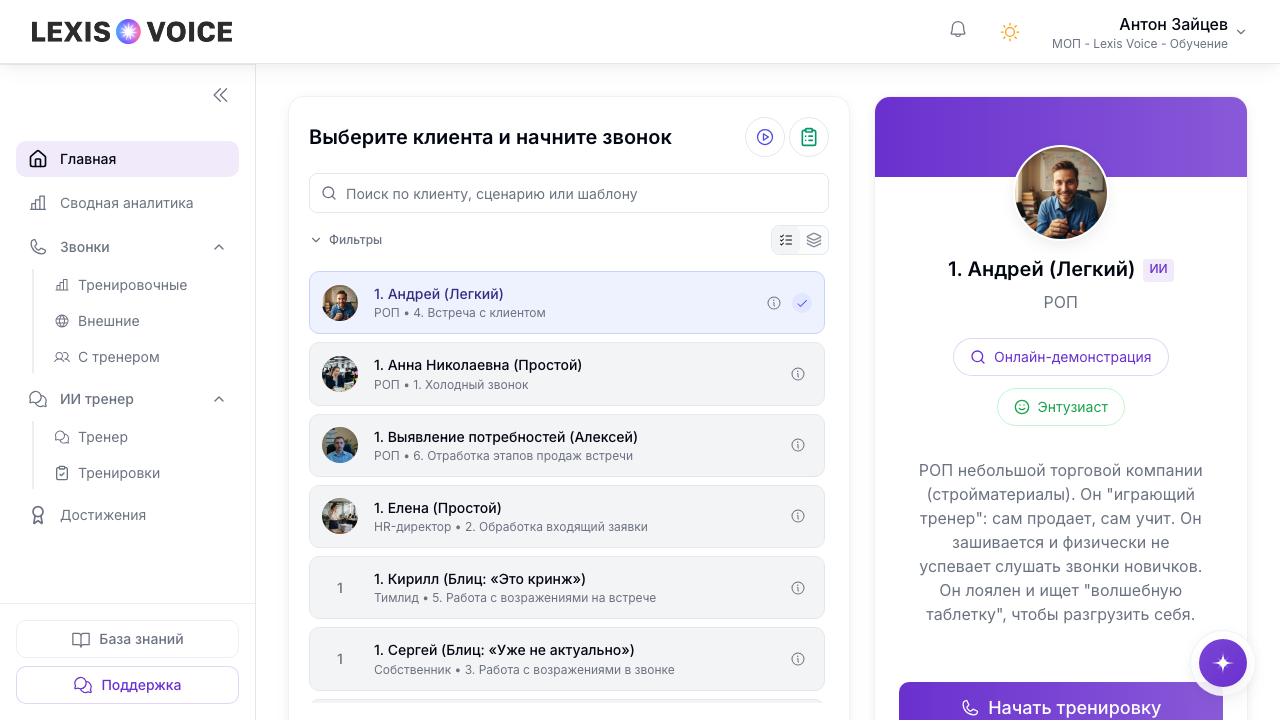Click the Тренировки clipboard icon in sidebar
Viewport: 1280px width, 720px height.
pyautogui.click(x=62, y=473)
